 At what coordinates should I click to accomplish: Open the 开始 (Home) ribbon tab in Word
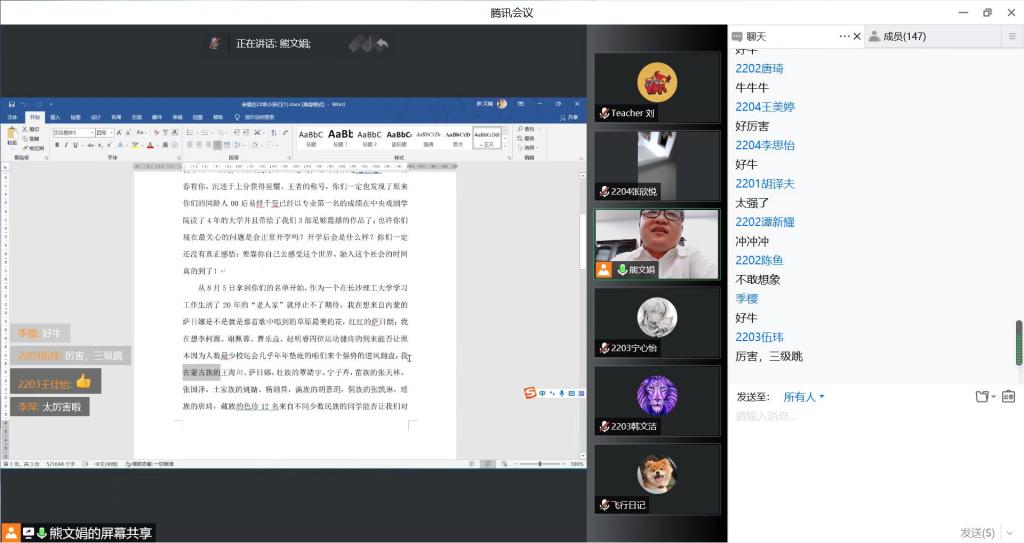pos(35,117)
